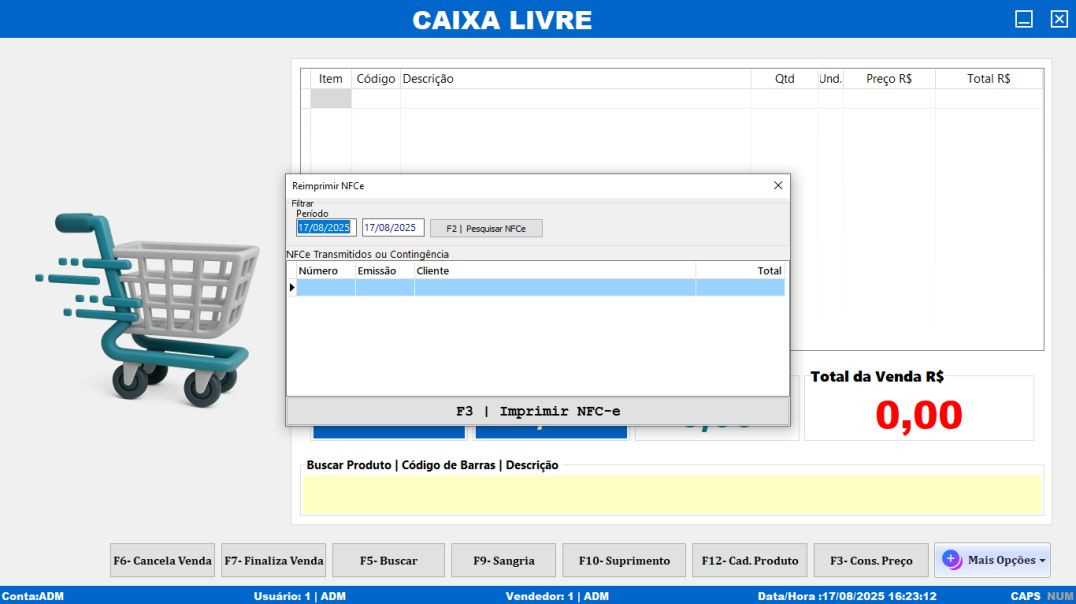Click F3 Imprimir NFC-e button
The image size is (1076, 604).
(x=538, y=411)
